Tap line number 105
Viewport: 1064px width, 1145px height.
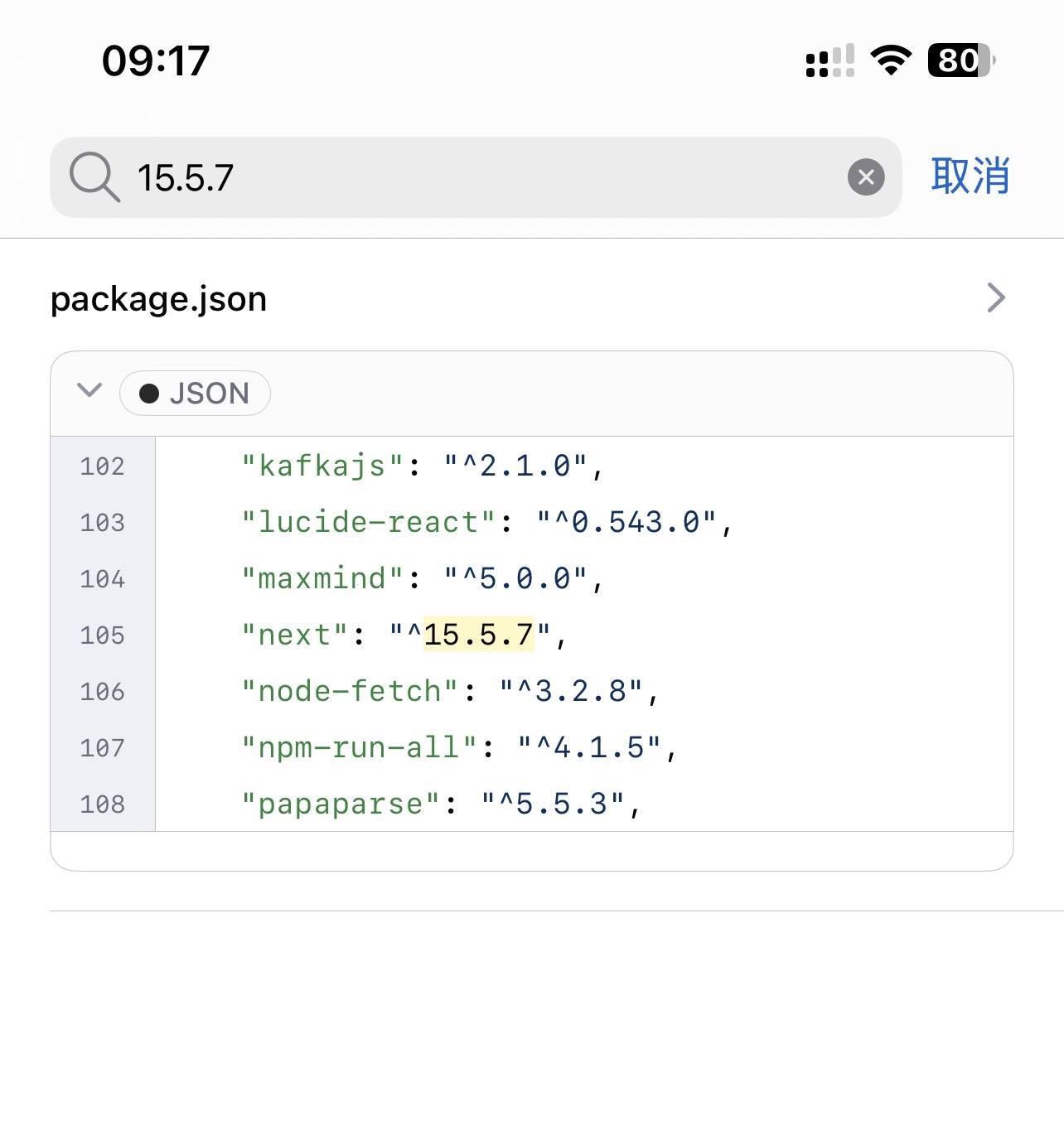pyautogui.click(x=102, y=635)
